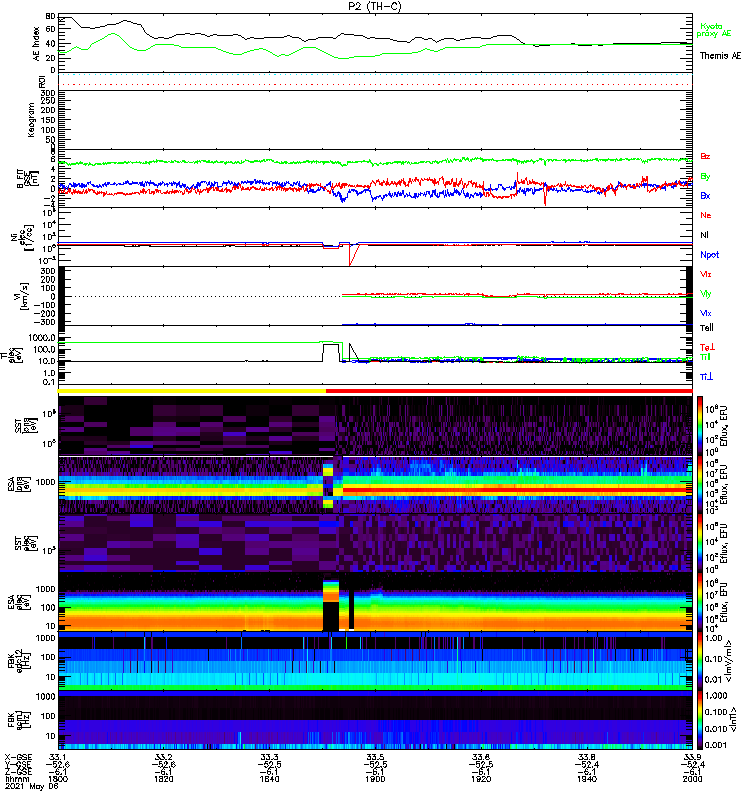Click the FBK scm1 nT color bar
Screen dimensions: 750x800
(700, 720)
